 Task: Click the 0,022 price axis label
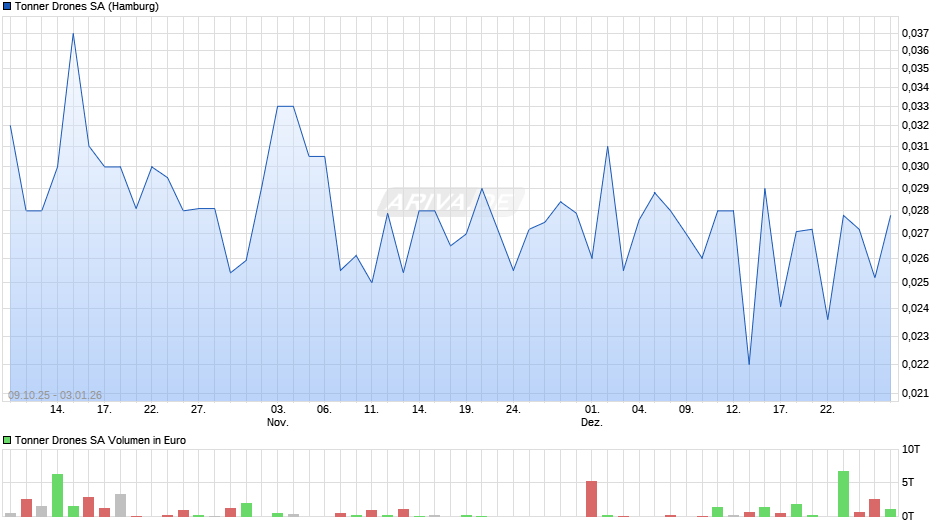pyautogui.click(x=915, y=365)
